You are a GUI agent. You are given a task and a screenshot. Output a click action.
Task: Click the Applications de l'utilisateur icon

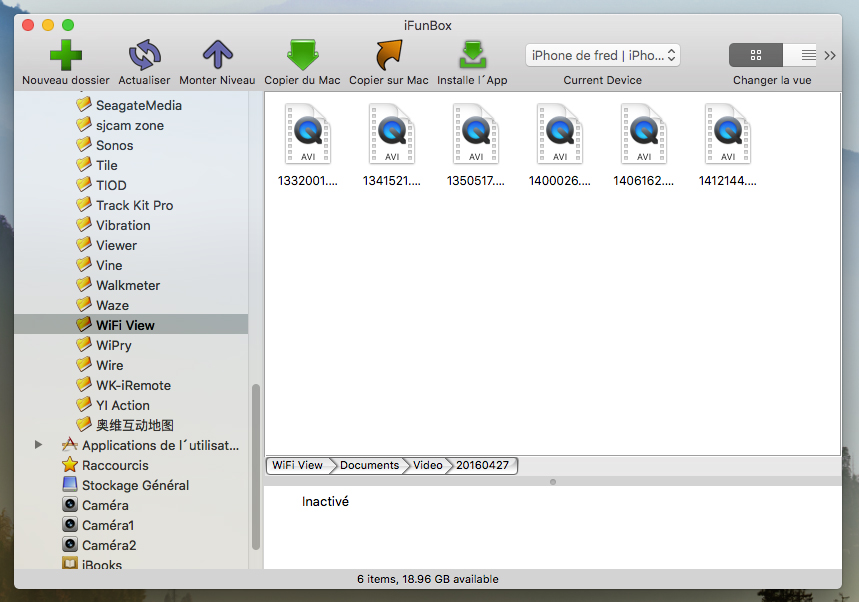pyautogui.click(x=70, y=445)
